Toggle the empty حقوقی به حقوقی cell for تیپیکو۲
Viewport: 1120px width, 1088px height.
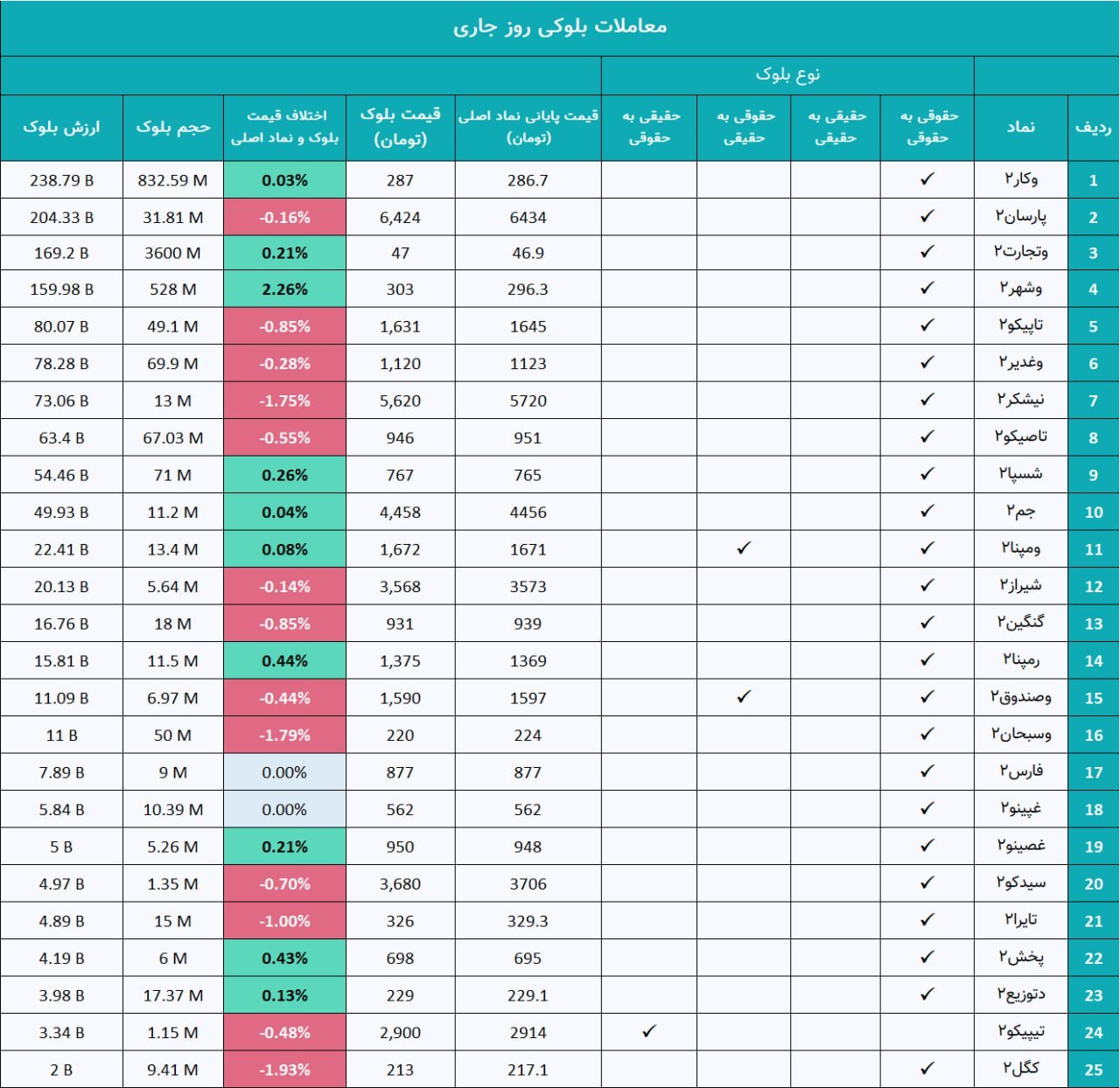point(927,1032)
